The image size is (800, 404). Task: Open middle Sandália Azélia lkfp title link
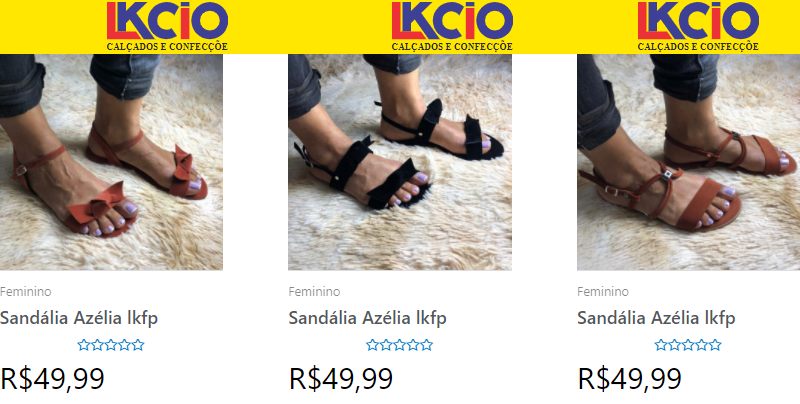pyautogui.click(x=367, y=318)
